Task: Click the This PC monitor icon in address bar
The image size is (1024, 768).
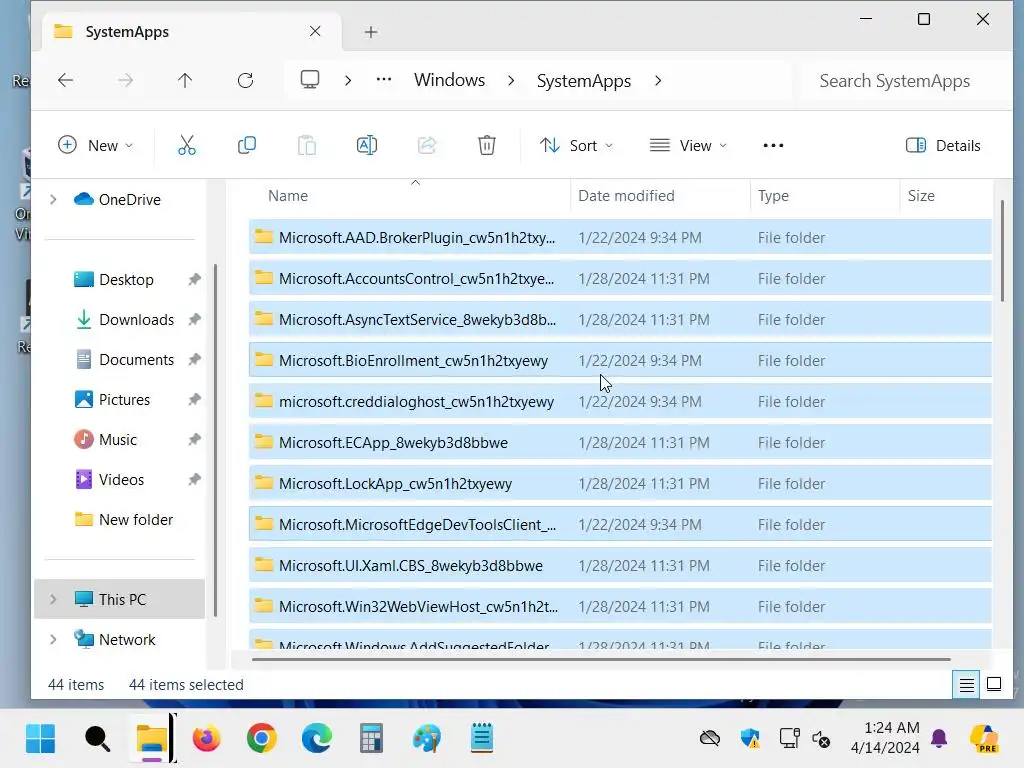Action: click(x=310, y=80)
